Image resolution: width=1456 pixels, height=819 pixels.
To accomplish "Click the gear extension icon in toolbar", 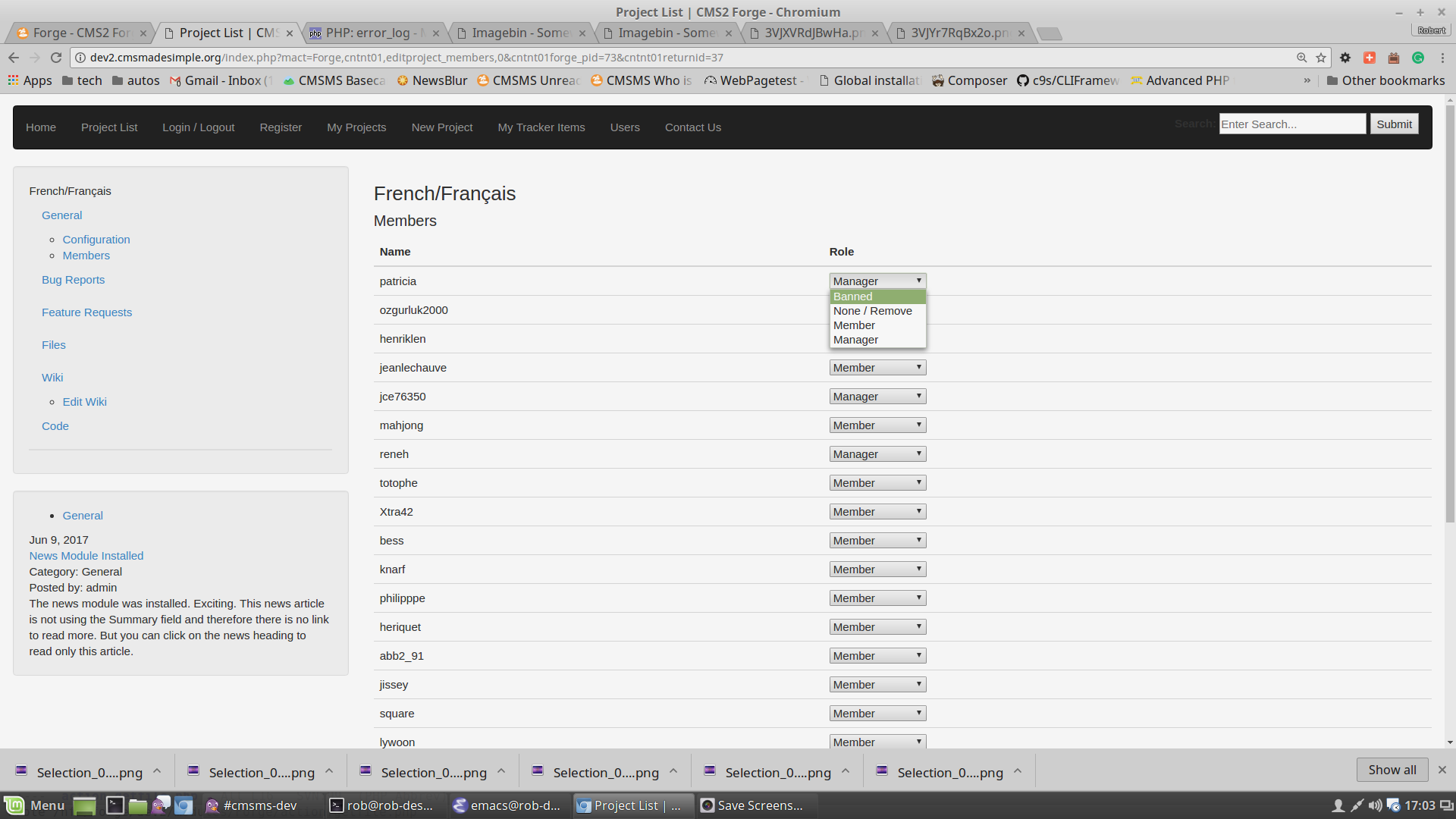I will pyautogui.click(x=1345, y=58).
